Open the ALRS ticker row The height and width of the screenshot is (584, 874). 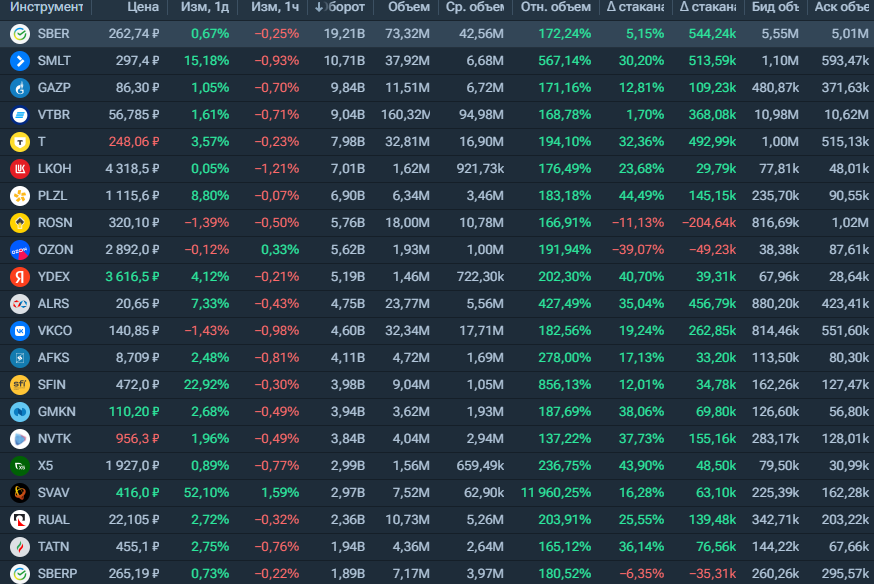click(x=437, y=304)
